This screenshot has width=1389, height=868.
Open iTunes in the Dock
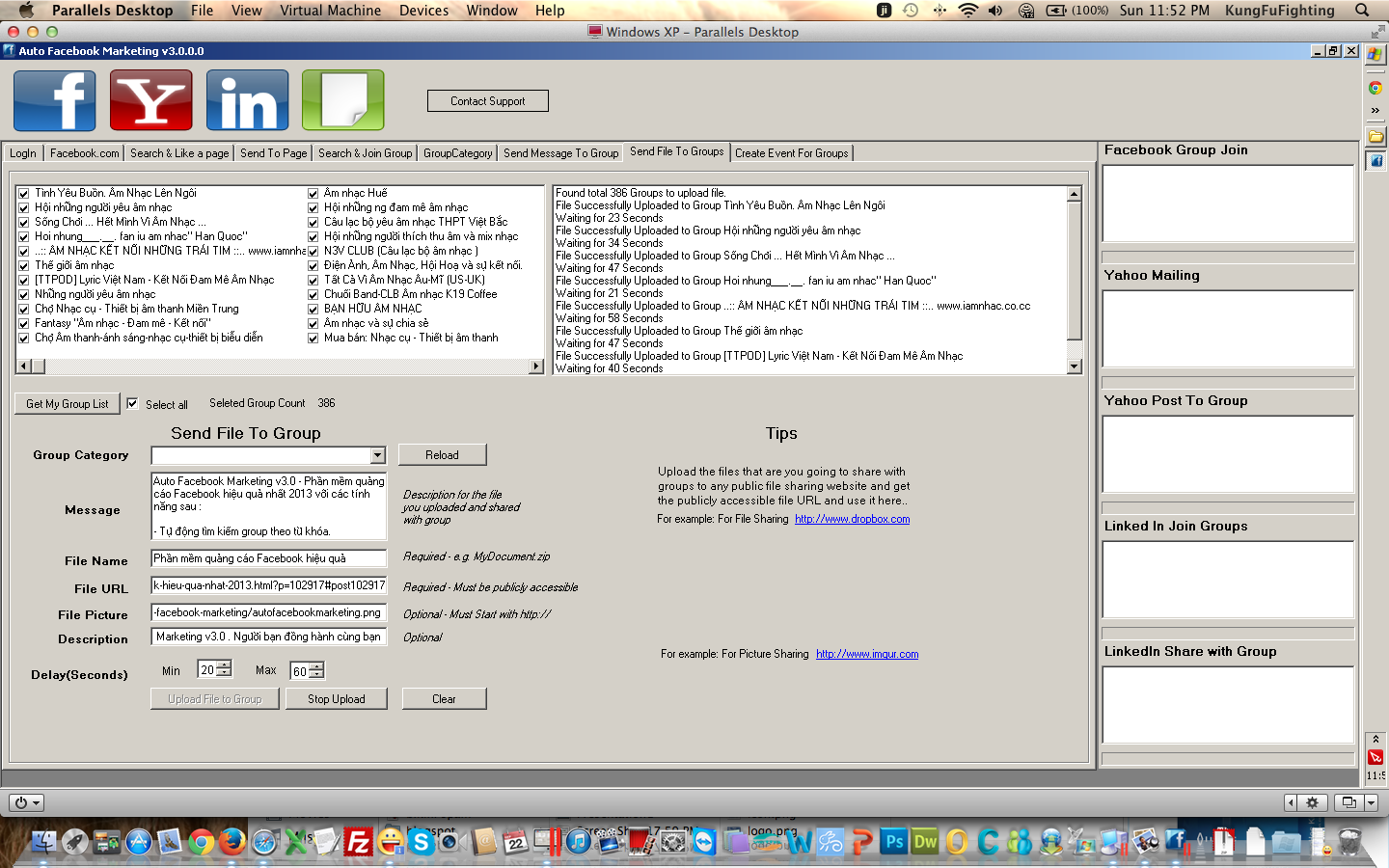(578, 842)
